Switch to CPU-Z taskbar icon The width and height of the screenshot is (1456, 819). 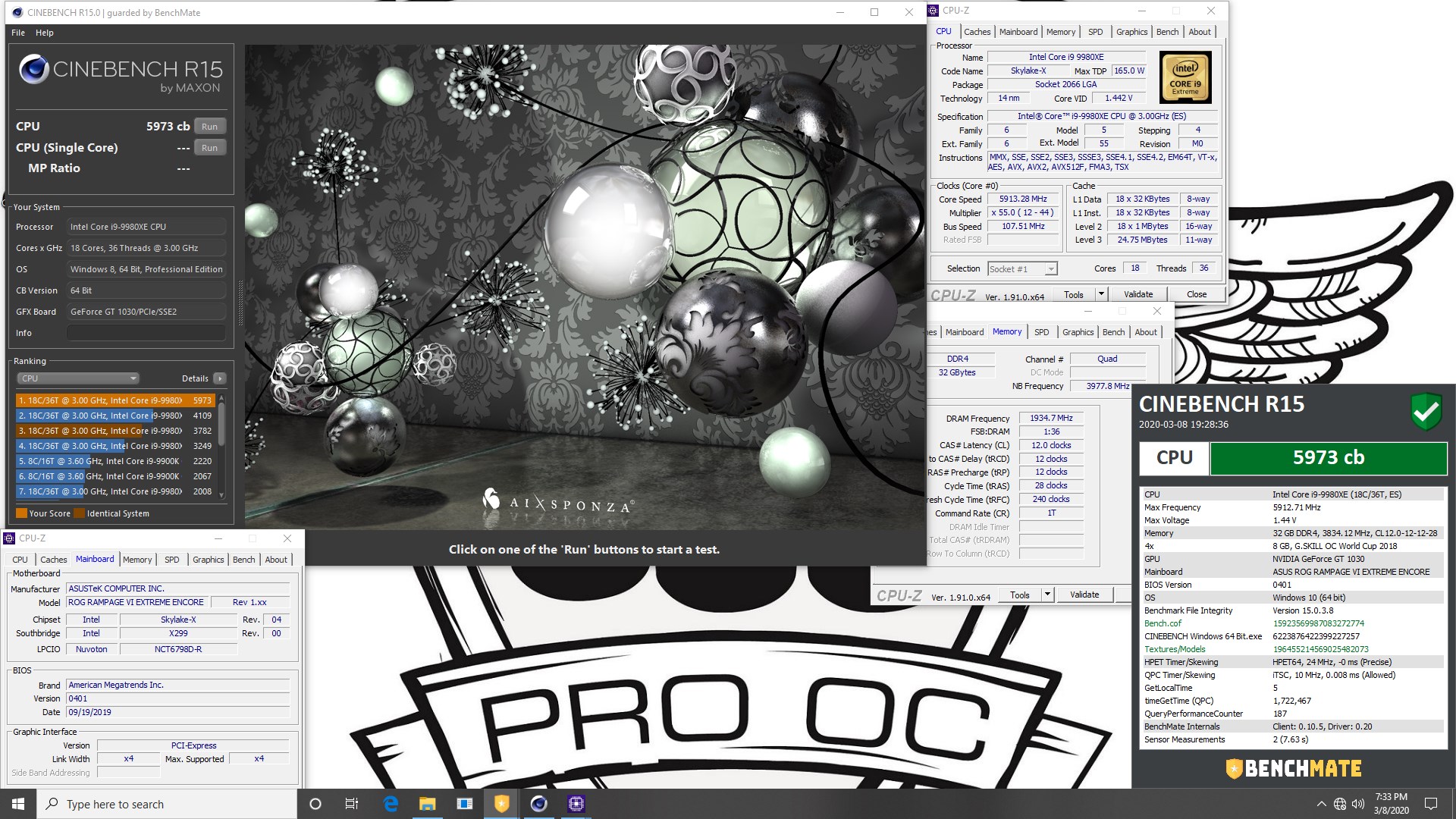576,804
